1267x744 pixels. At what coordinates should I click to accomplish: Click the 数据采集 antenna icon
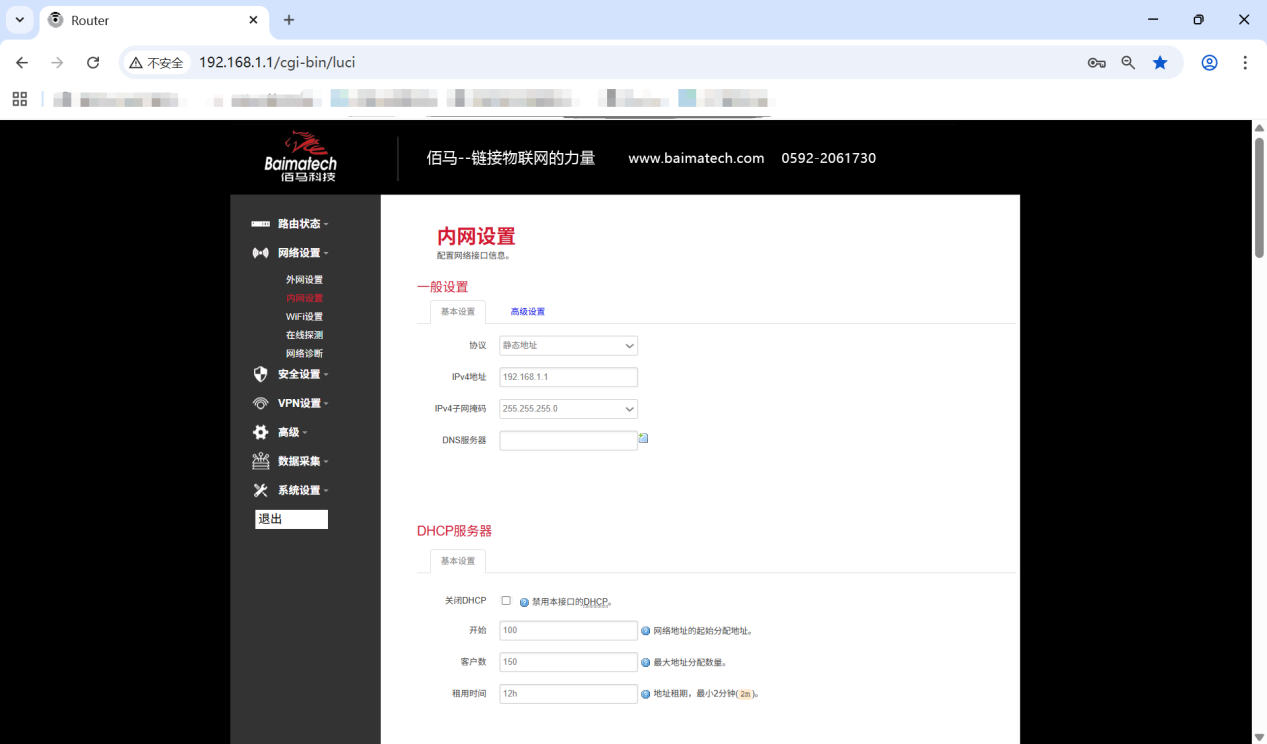pyautogui.click(x=260, y=460)
